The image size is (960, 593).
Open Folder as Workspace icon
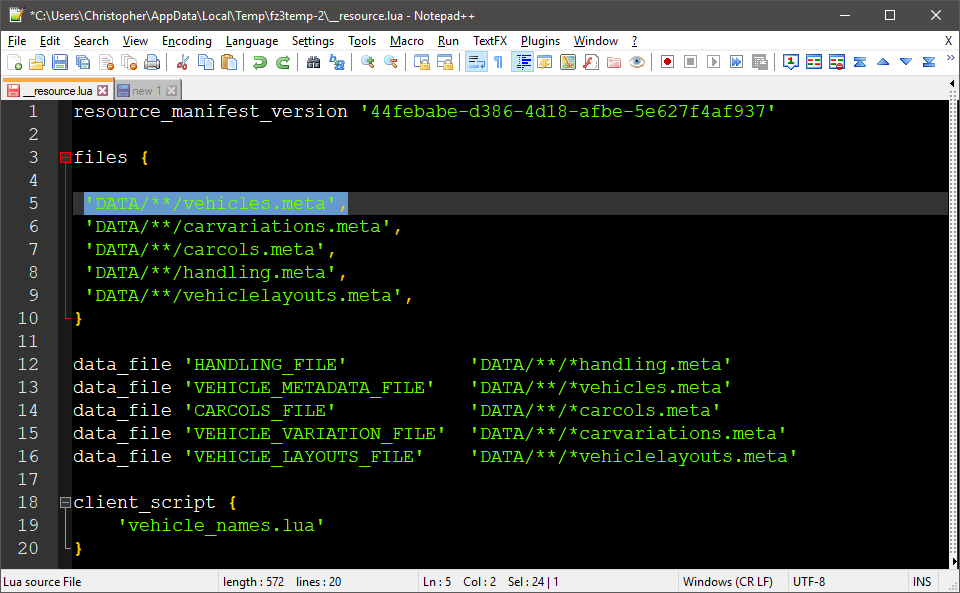point(614,62)
